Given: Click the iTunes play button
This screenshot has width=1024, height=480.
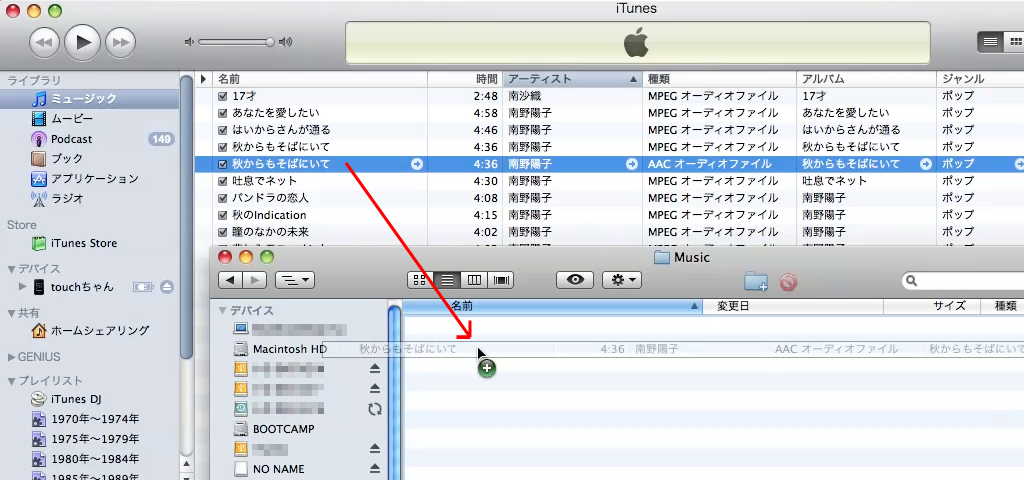Looking at the screenshot, I should tap(83, 42).
